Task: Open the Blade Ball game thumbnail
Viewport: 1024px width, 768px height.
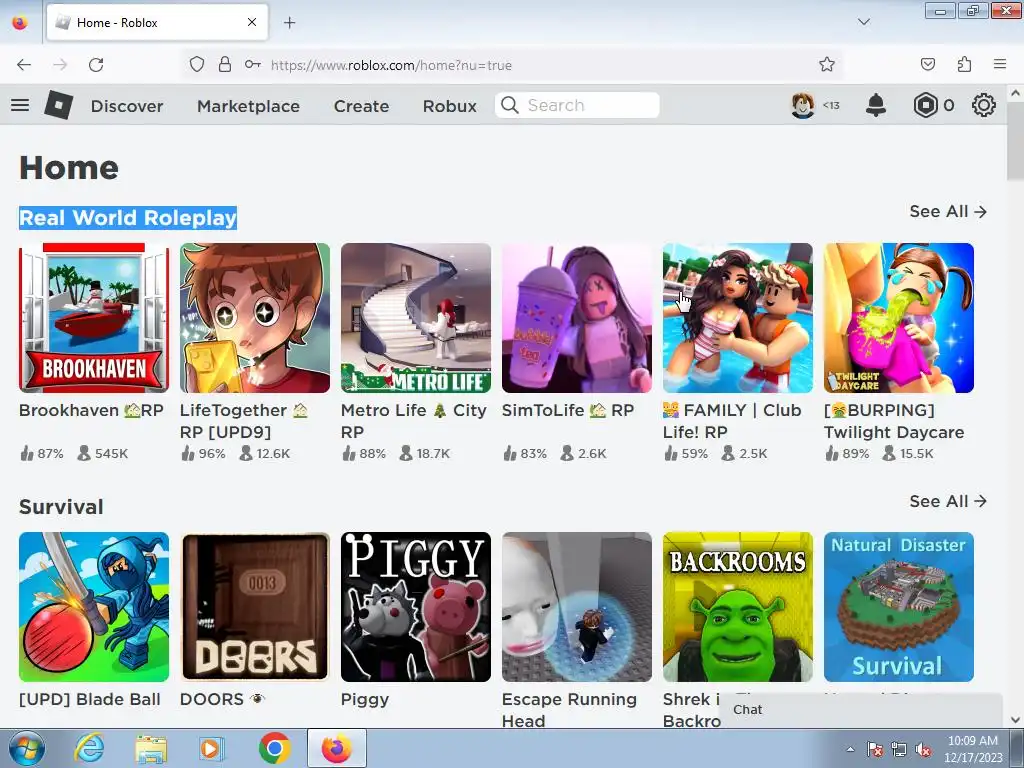Action: coord(93,607)
